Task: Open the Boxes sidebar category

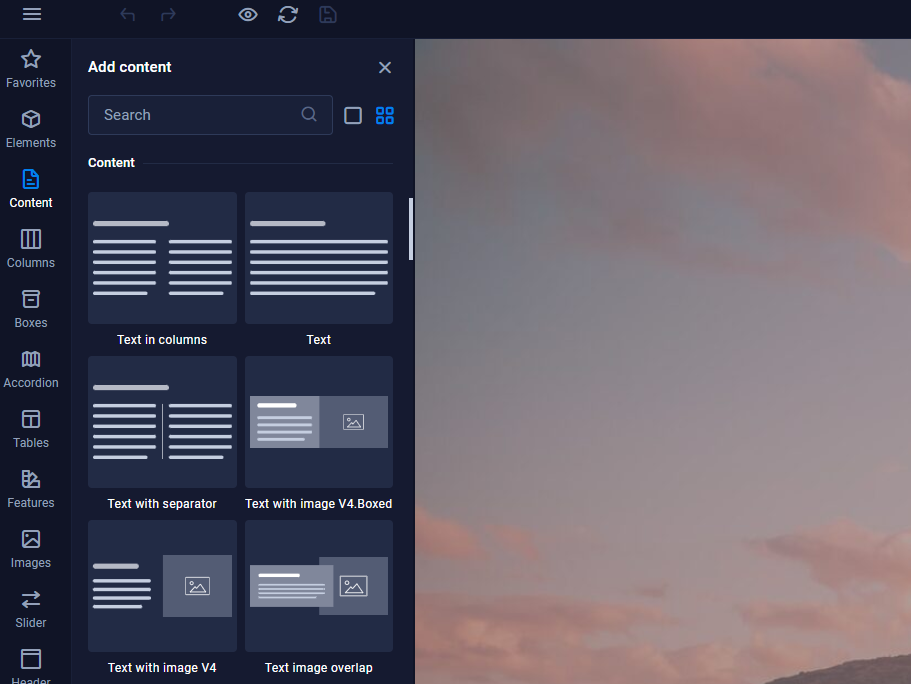Action: [31, 309]
